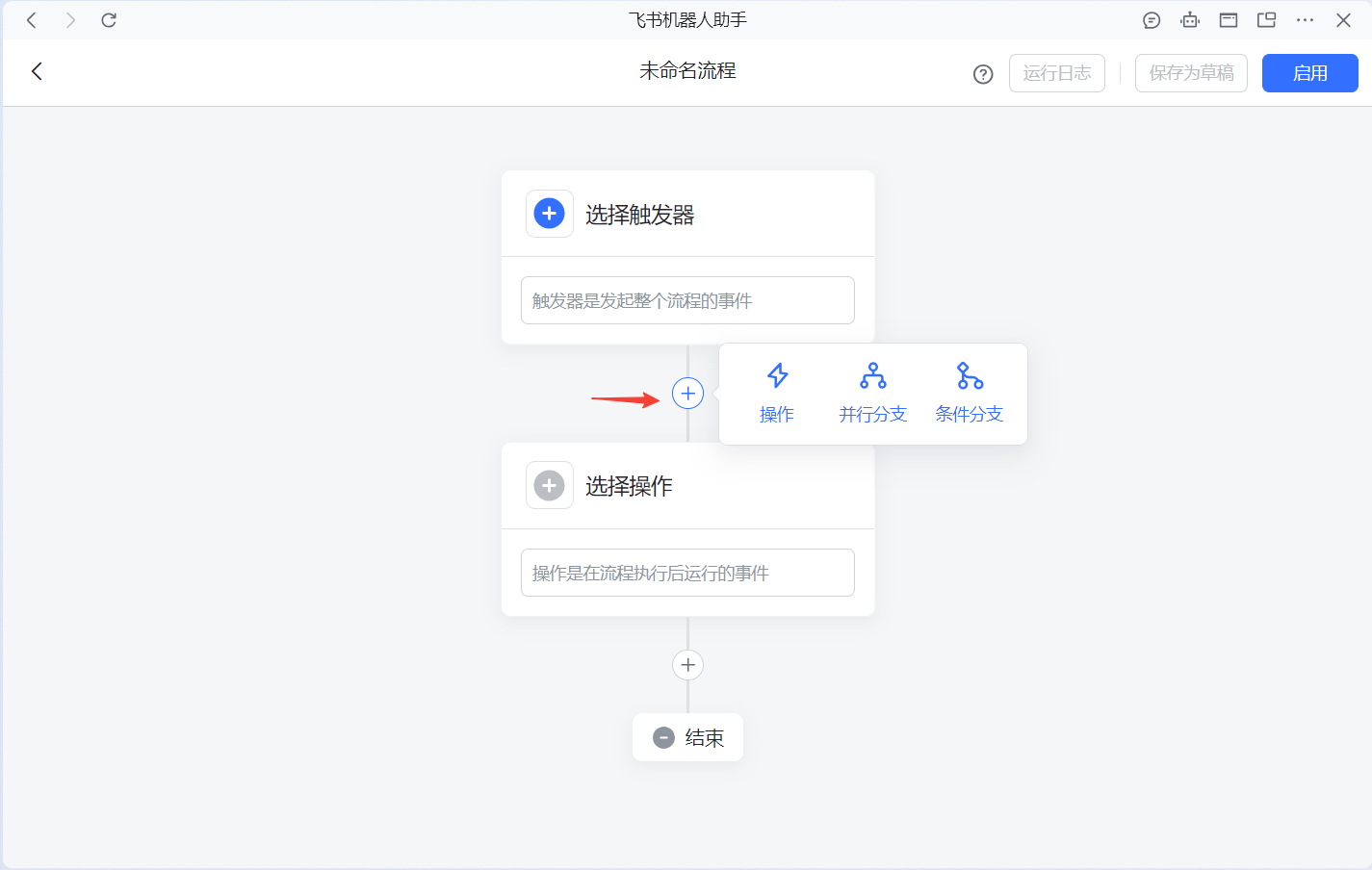Select the 结束 end node
1372x870 pixels.
(x=687, y=737)
